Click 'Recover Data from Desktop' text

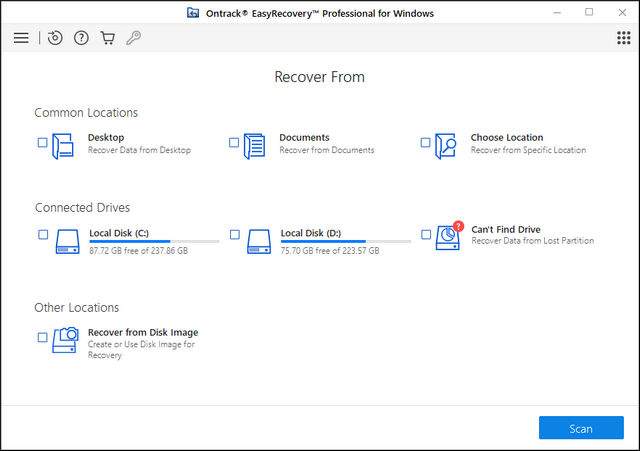pyautogui.click(x=139, y=150)
